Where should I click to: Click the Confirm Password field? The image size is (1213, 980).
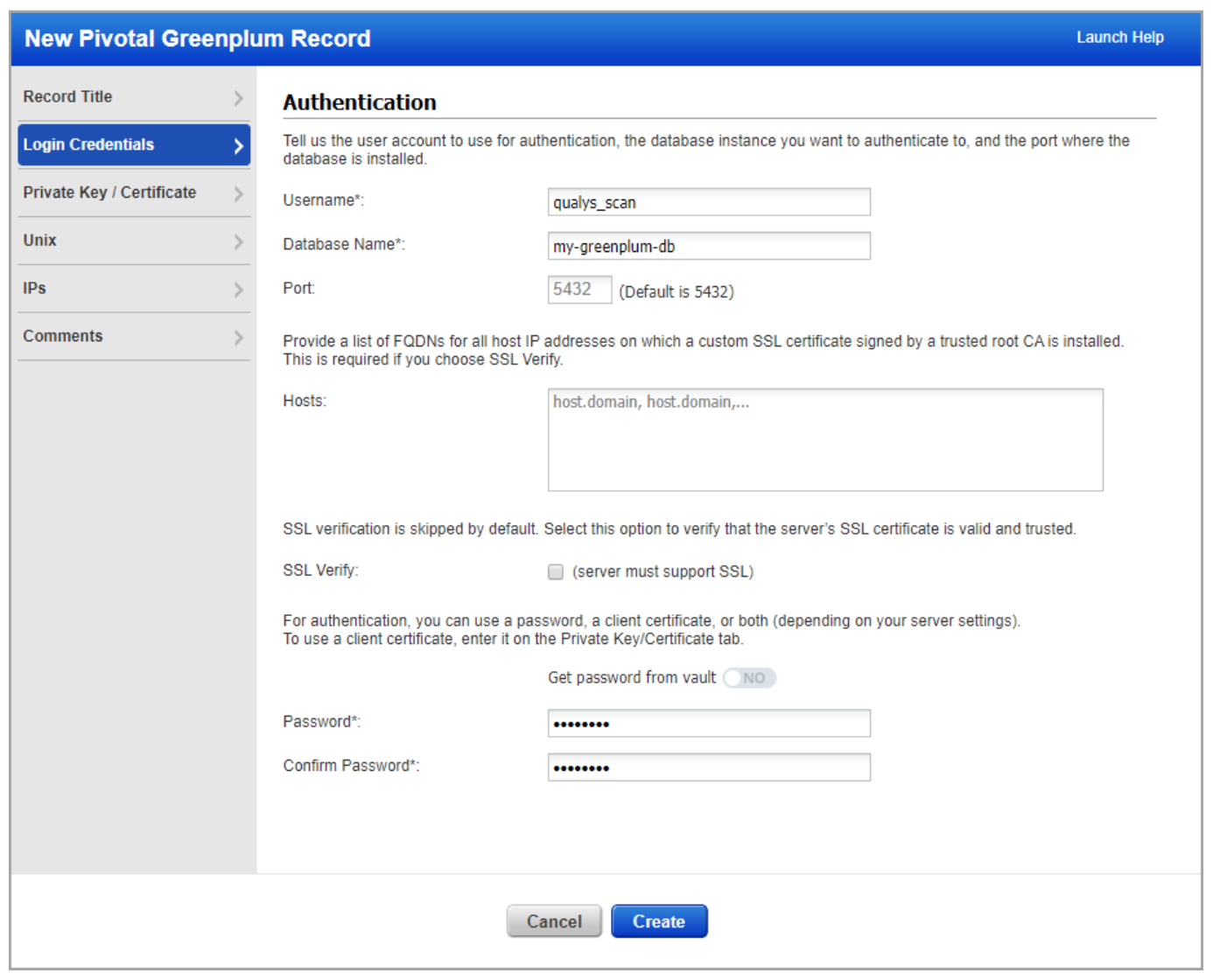[709, 767]
